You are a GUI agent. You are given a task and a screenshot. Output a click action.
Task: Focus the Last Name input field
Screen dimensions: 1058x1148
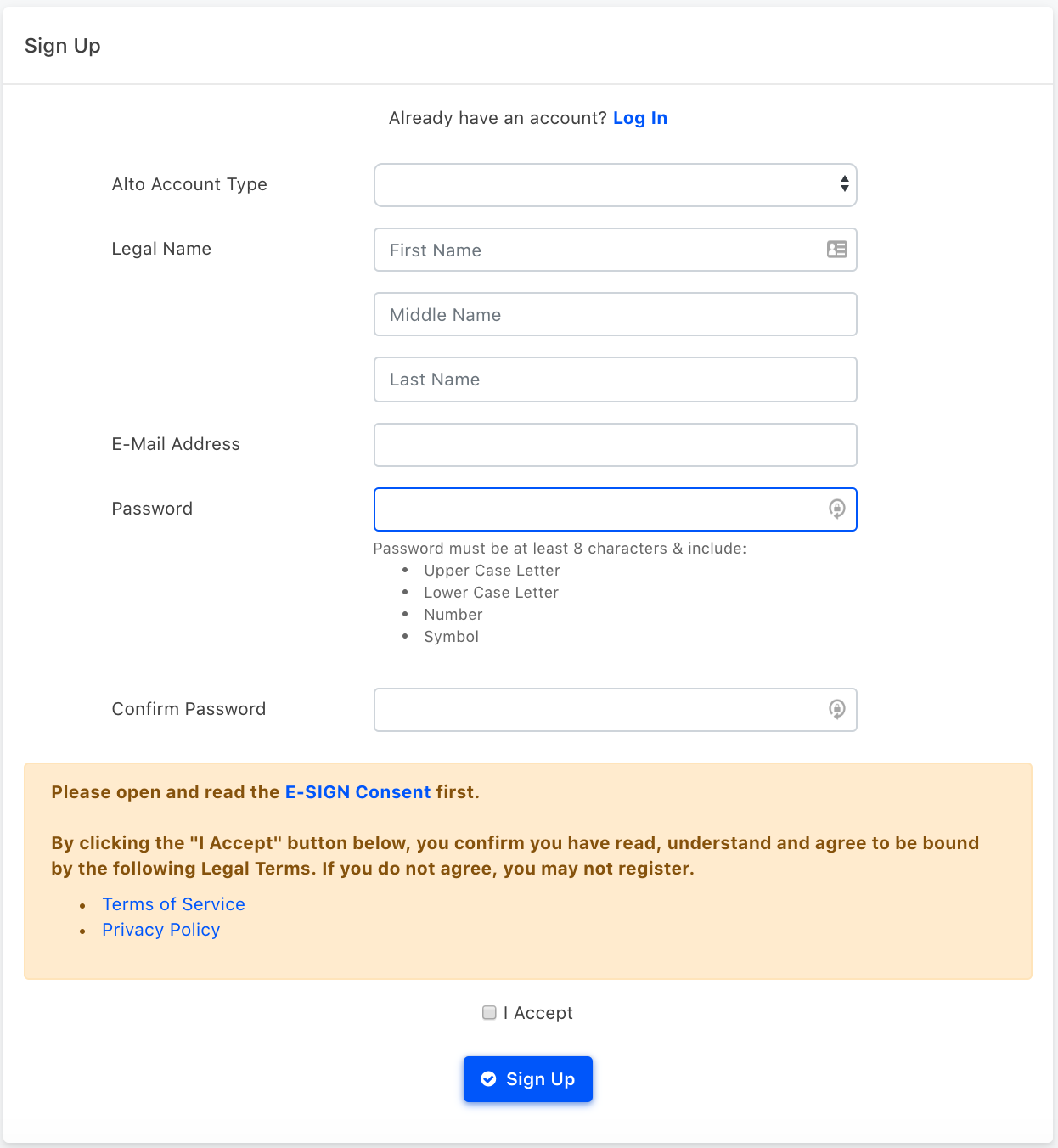[616, 380]
